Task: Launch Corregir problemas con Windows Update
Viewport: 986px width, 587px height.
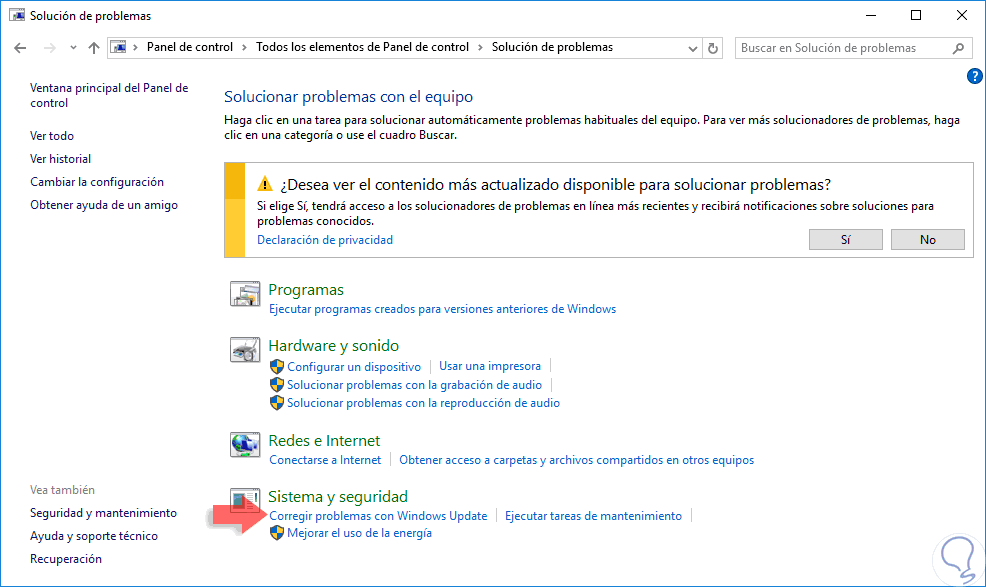Action: click(378, 516)
